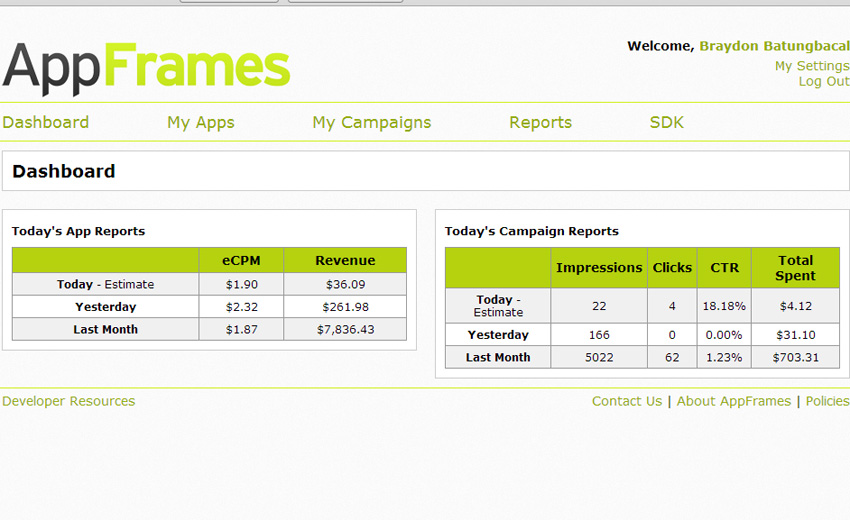Select Last Month revenue $7,836.43
The width and height of the screenshot is (850, 520).
point(345,330)
